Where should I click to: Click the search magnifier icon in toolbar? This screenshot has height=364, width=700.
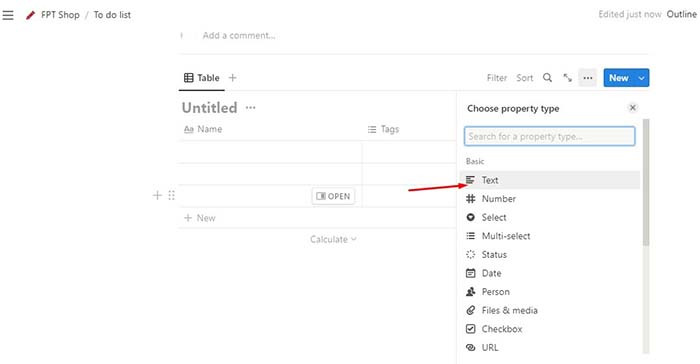point(547,78)
